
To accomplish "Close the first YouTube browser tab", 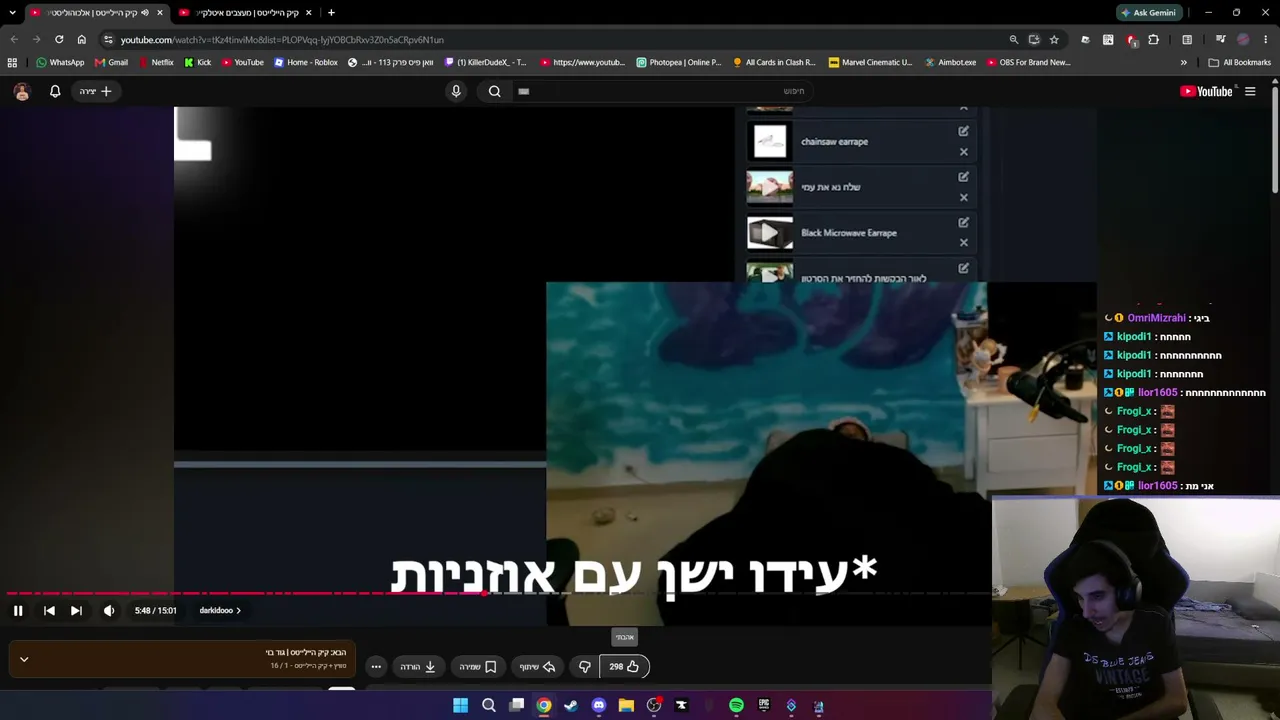I will [159, 13].
